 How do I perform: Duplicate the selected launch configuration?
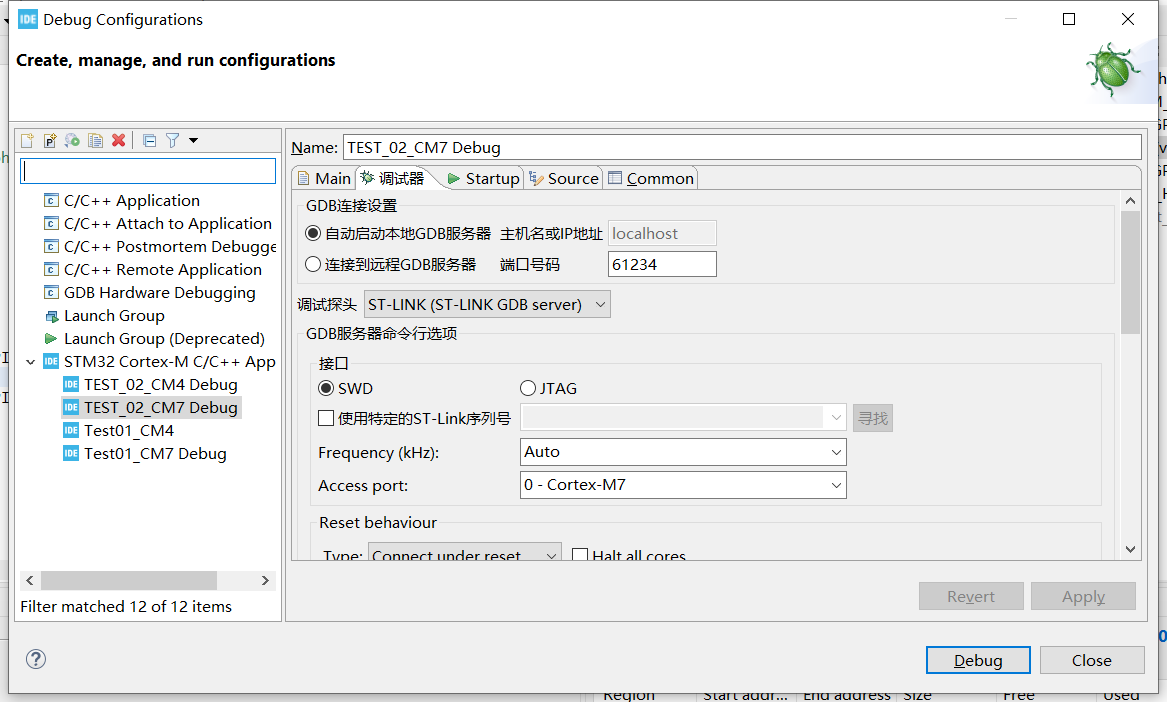click(95, 140)
